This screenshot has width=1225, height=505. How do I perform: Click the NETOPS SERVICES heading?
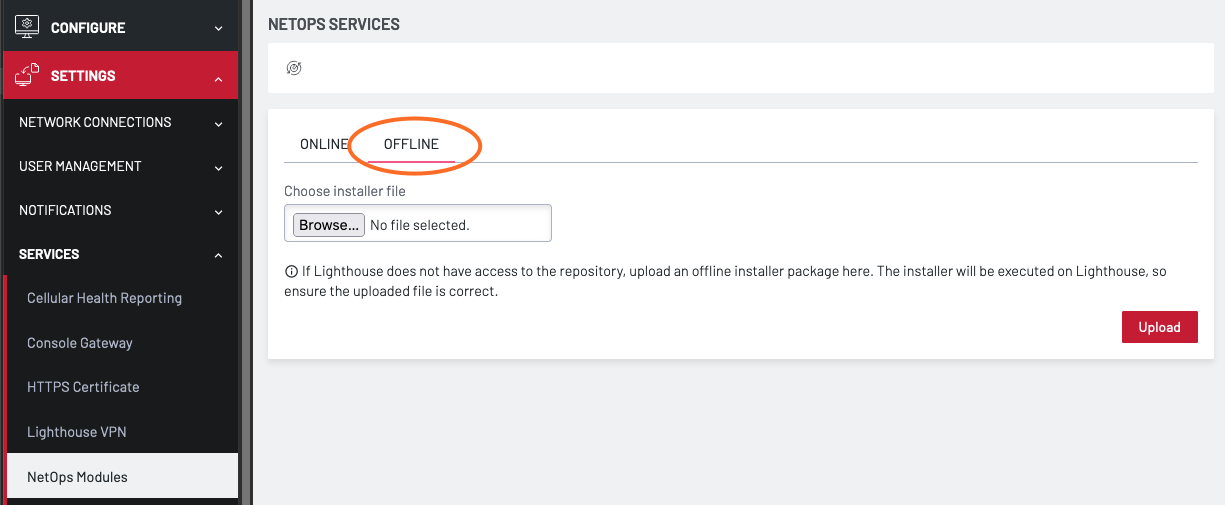pyautogui.click(x=334, y=24)
